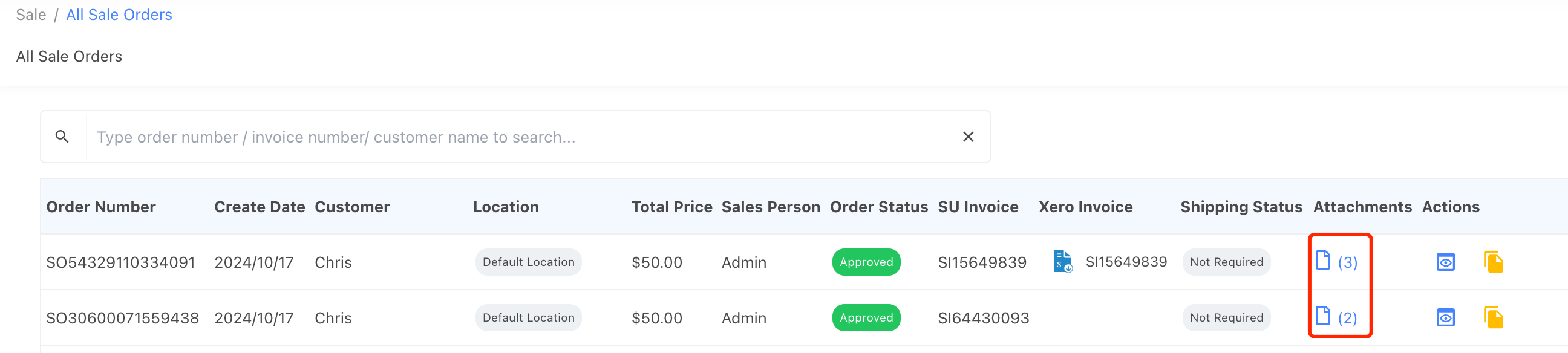The width and height of the screenshot is (1568, 353).
Task: Sort by Order Number column header
Action: (x=101, y=207)
